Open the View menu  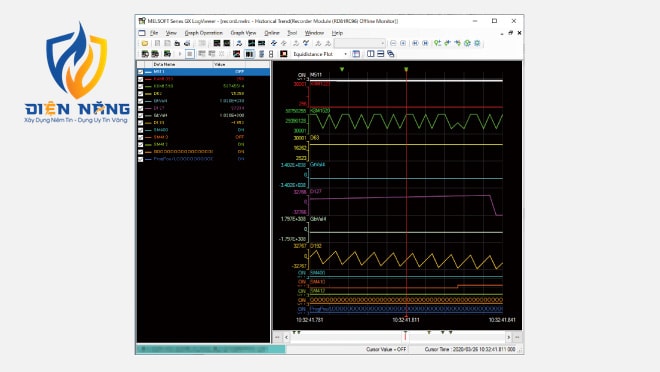171,33
